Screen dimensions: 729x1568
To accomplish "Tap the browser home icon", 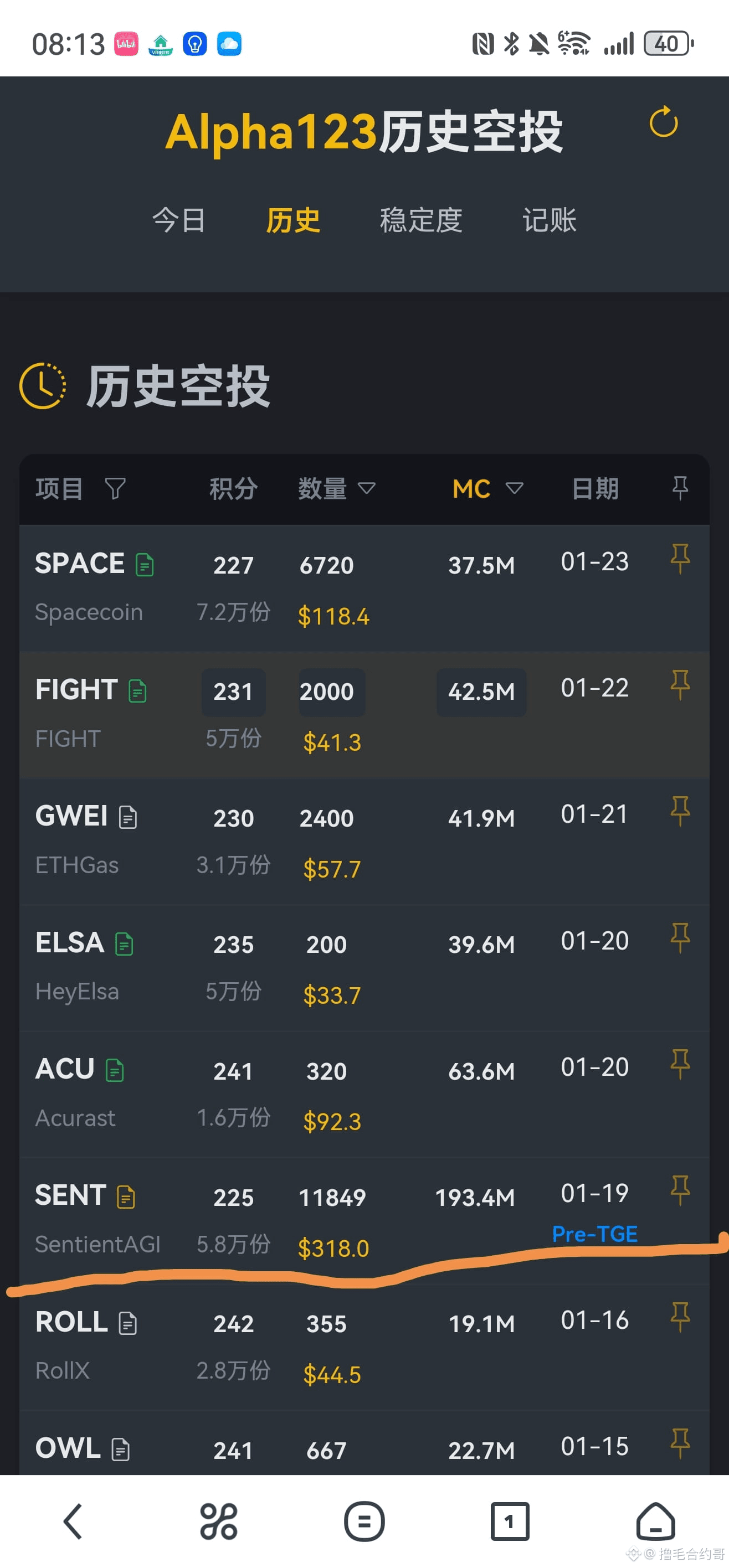I will [655, 1521].
